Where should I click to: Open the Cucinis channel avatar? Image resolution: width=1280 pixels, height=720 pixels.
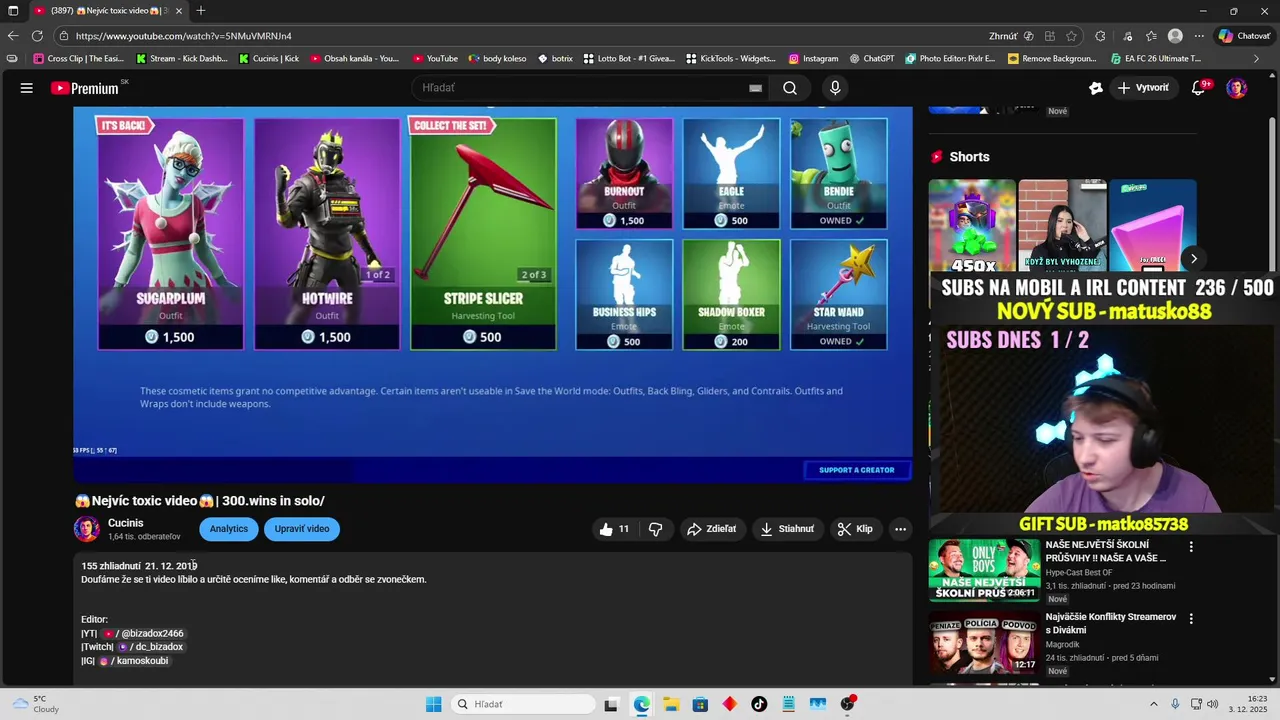pos(87,529)
